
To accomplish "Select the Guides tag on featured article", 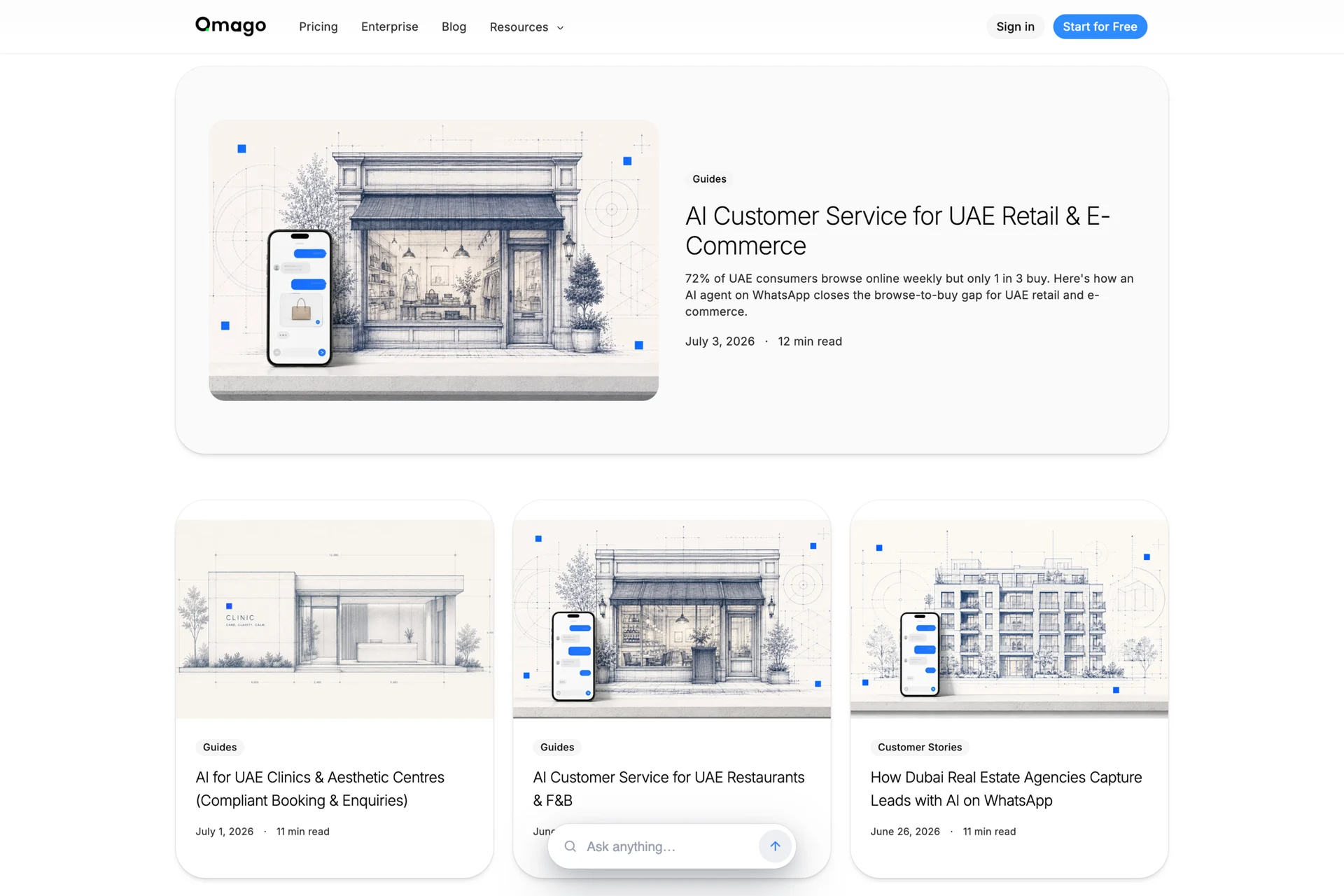I will pyautogui.click(x=709, y=179).
